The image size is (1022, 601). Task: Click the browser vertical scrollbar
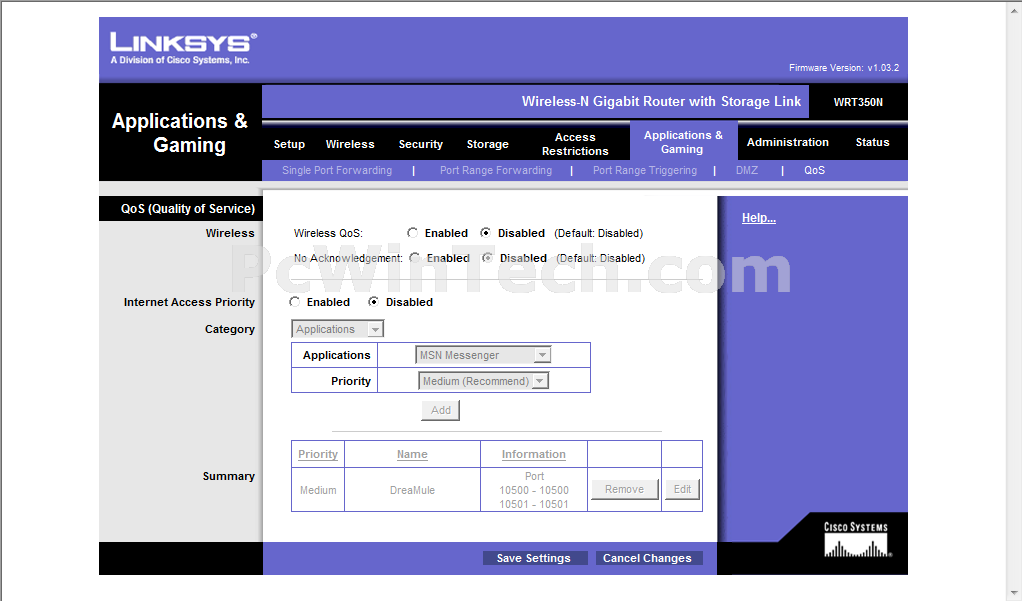click(x=1015, y=300)
